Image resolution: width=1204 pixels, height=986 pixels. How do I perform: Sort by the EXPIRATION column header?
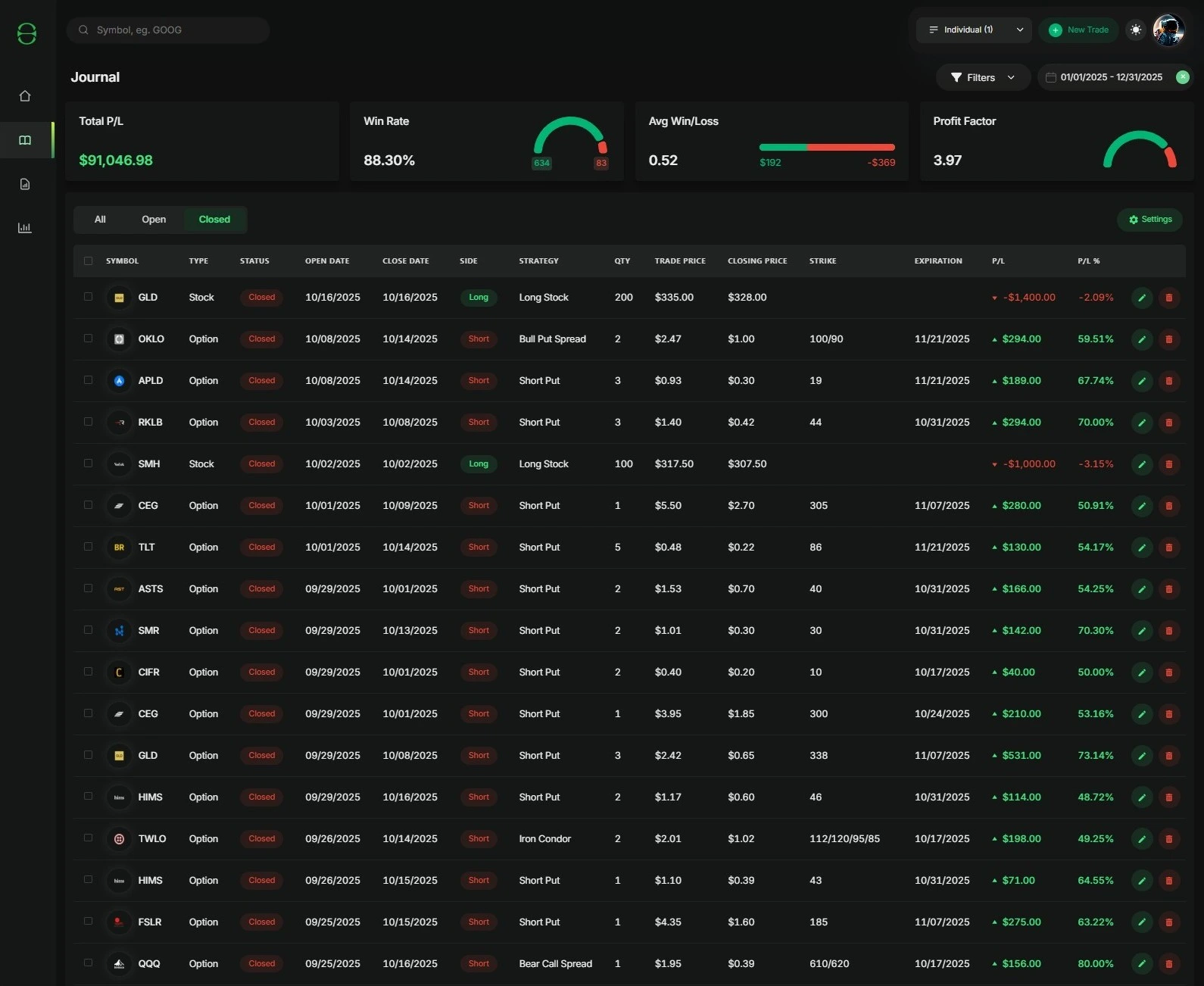[938, 261]
